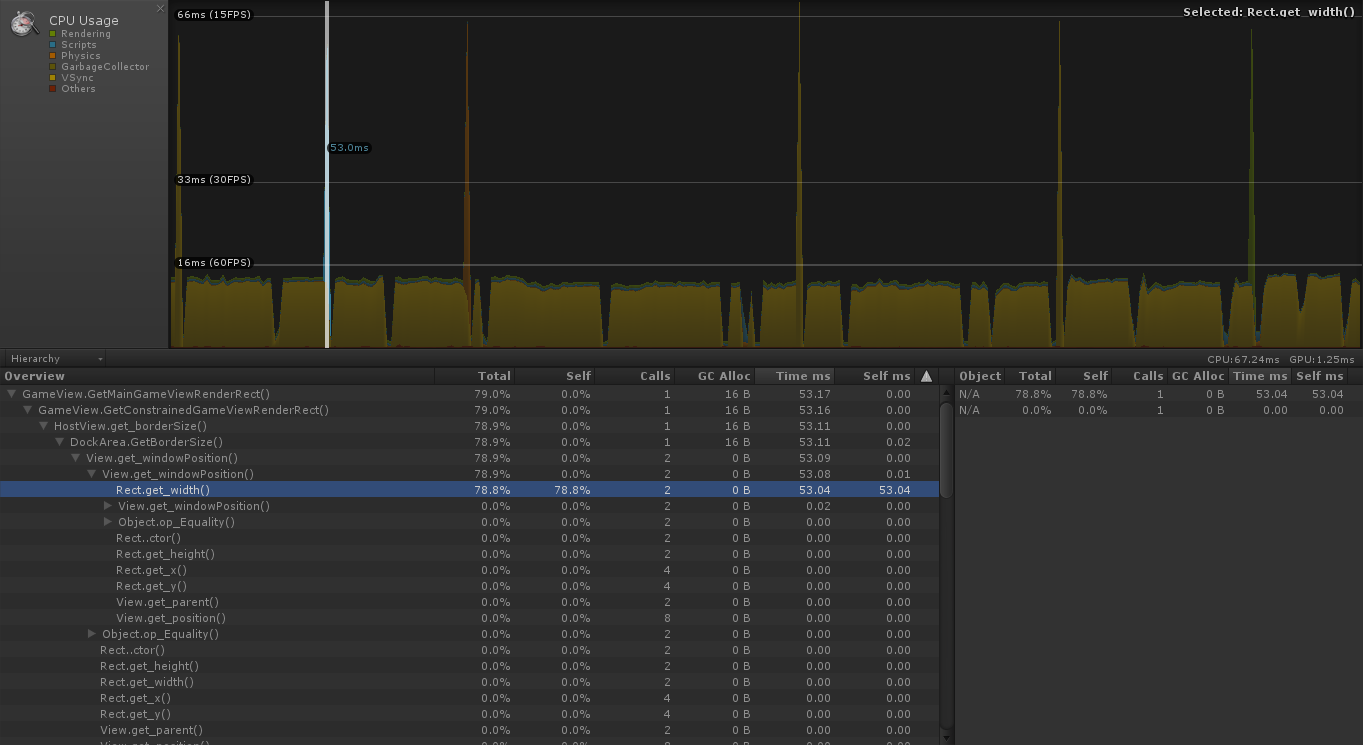Click the detail pane Self column header

coord(1083,376)
